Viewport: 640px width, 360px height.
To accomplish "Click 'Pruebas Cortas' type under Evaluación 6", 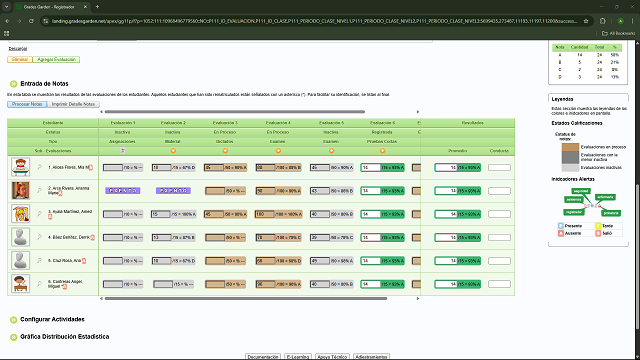I will tap(382, 141).
